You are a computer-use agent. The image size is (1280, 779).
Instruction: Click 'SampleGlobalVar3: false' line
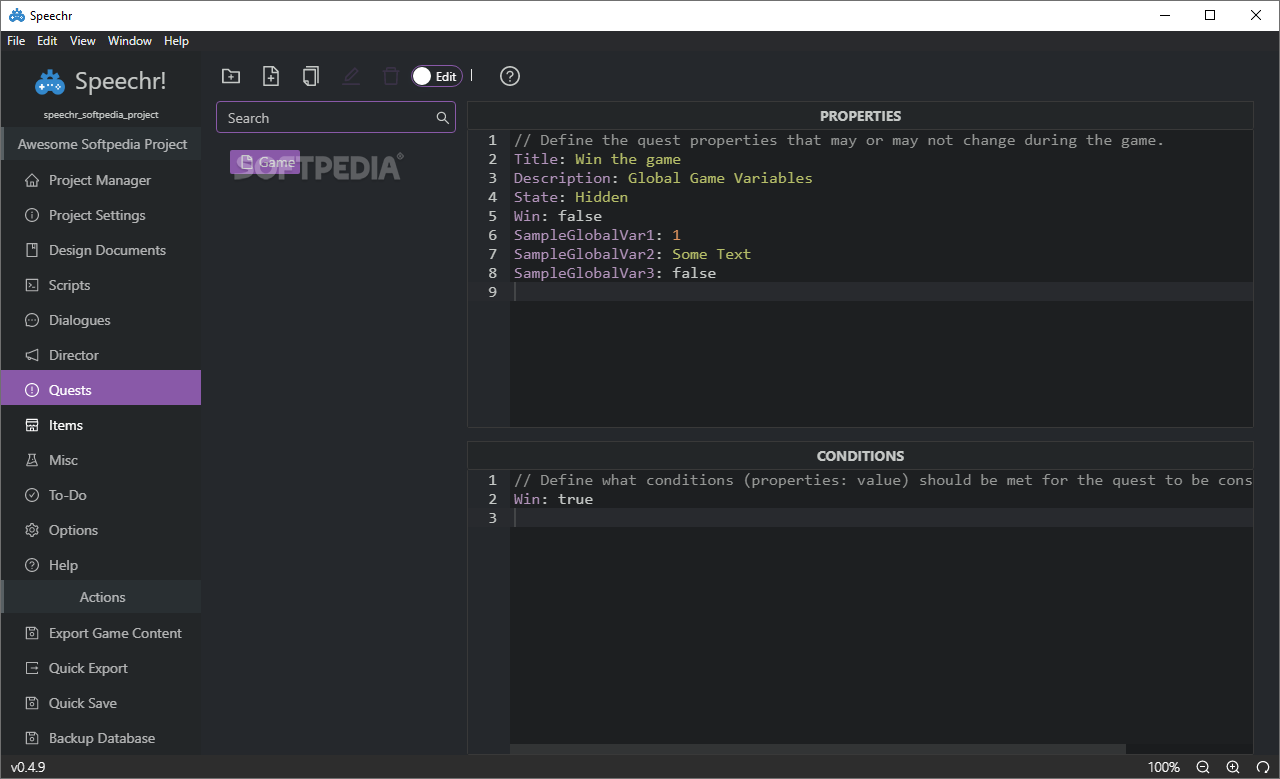[x=615, y=273]
